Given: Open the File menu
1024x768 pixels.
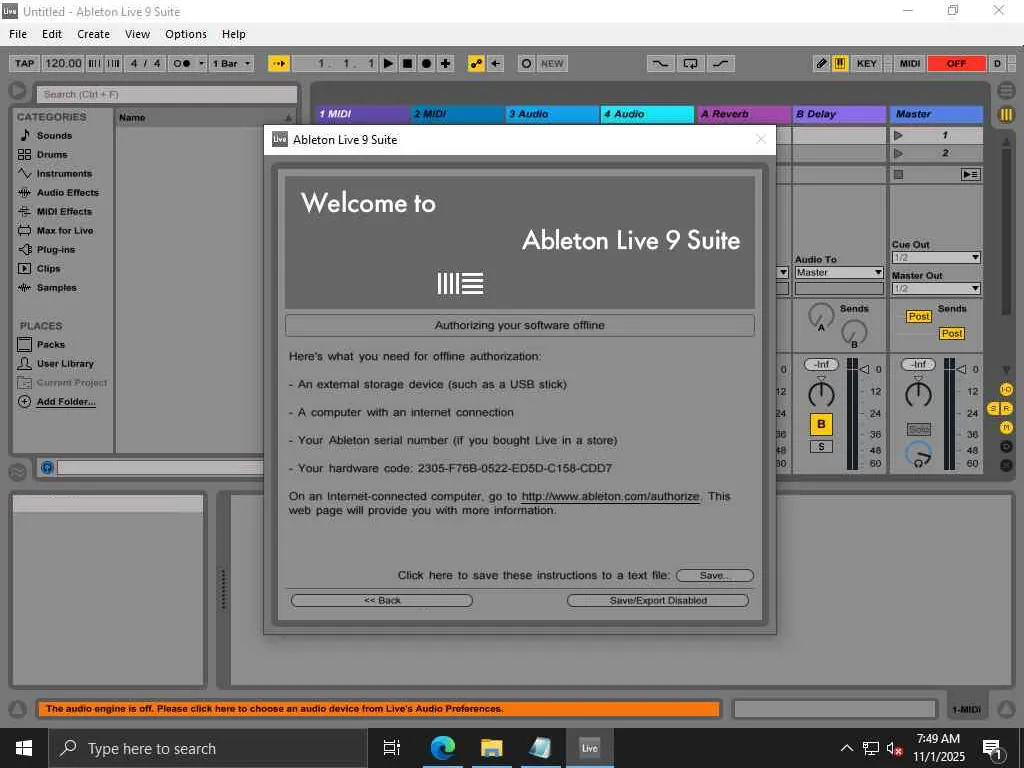Looking at the screenshot, I should pos(18,34).
